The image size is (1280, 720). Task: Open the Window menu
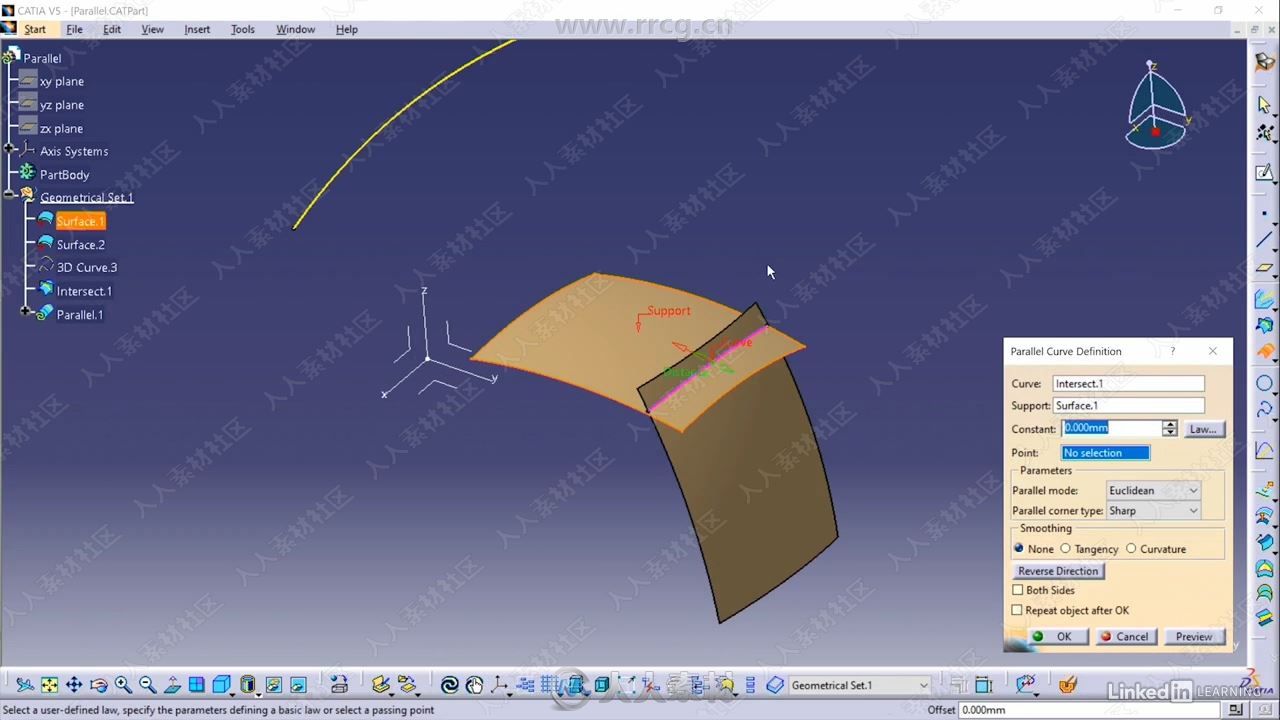(295, 29)
